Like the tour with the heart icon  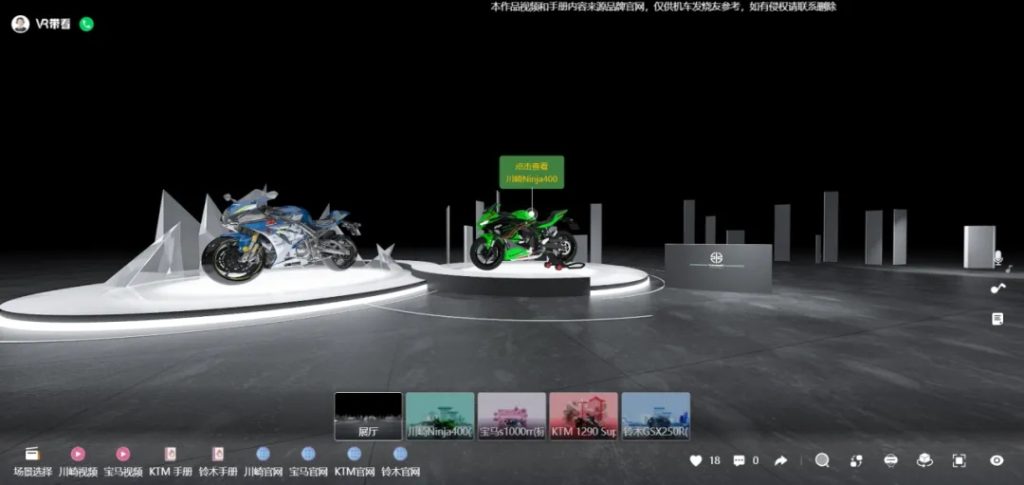tap(696, 460)
